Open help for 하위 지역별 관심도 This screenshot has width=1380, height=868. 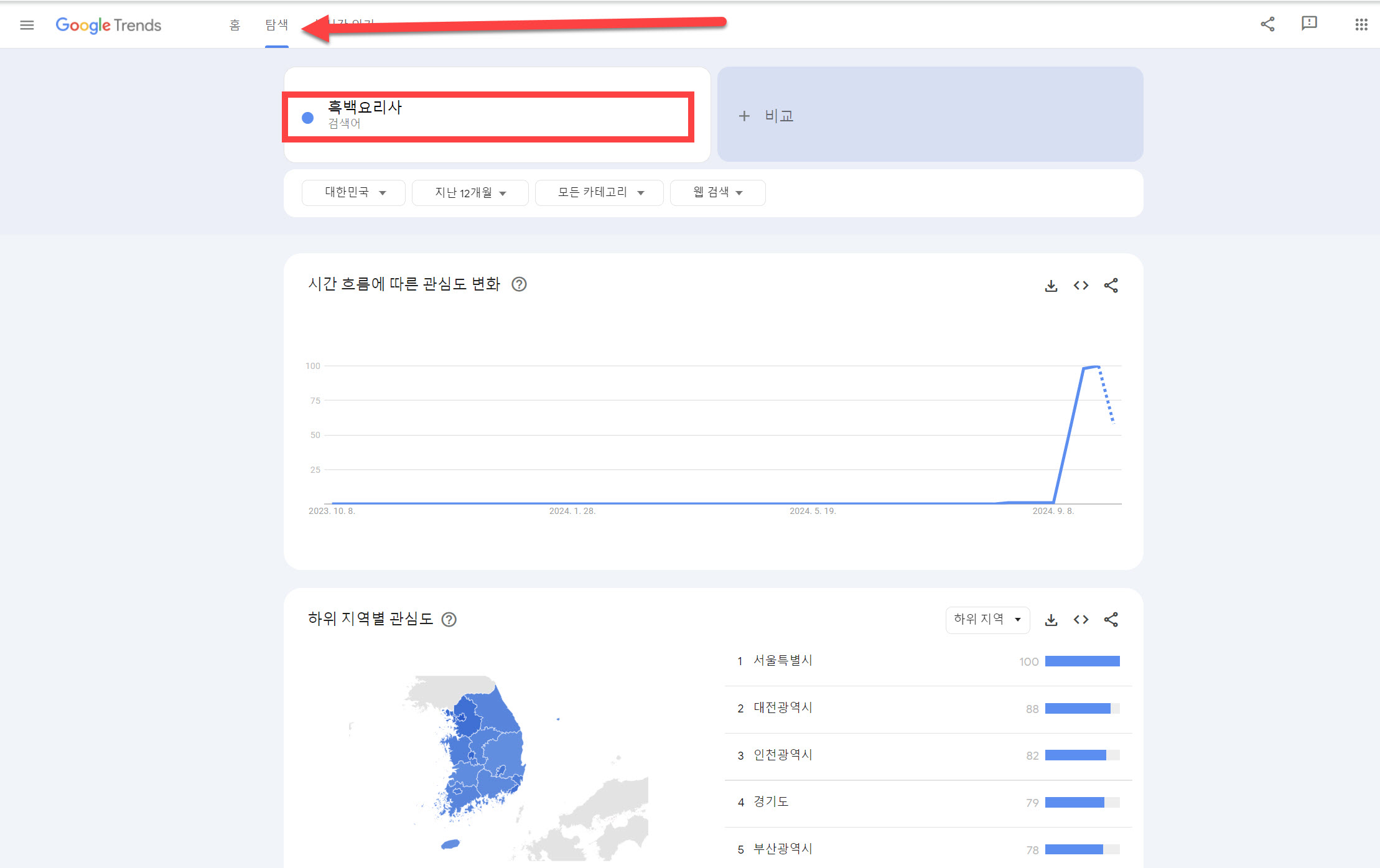(x=449, y=620)
